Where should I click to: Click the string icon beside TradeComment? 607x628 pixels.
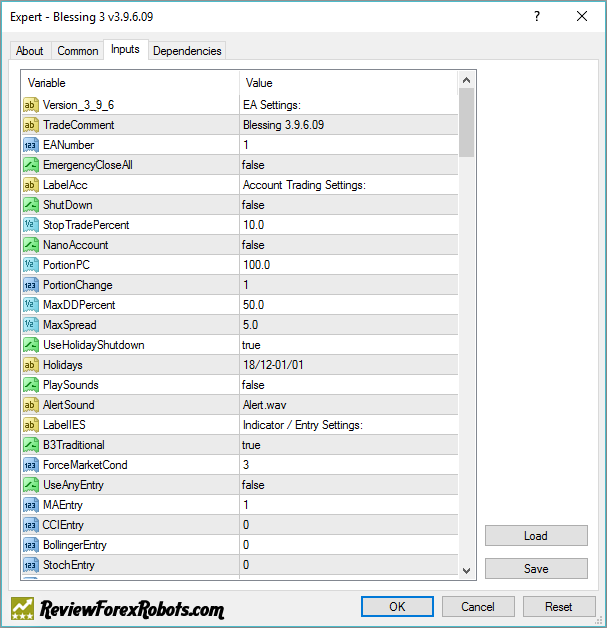click(31, 125)
